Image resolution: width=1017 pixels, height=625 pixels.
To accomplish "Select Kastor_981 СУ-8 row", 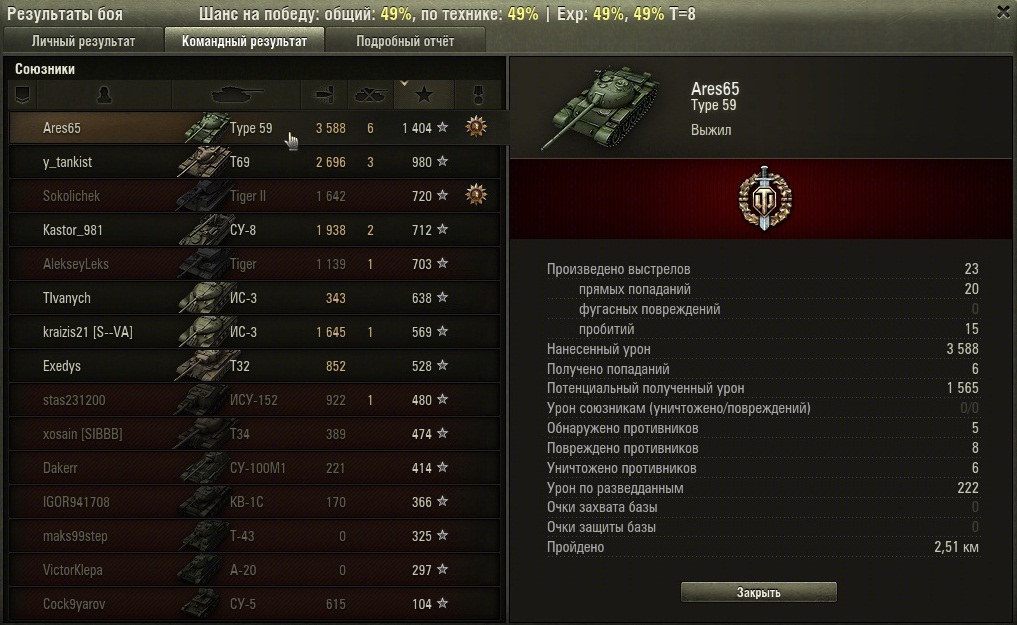I will click(x=254, y=230).
